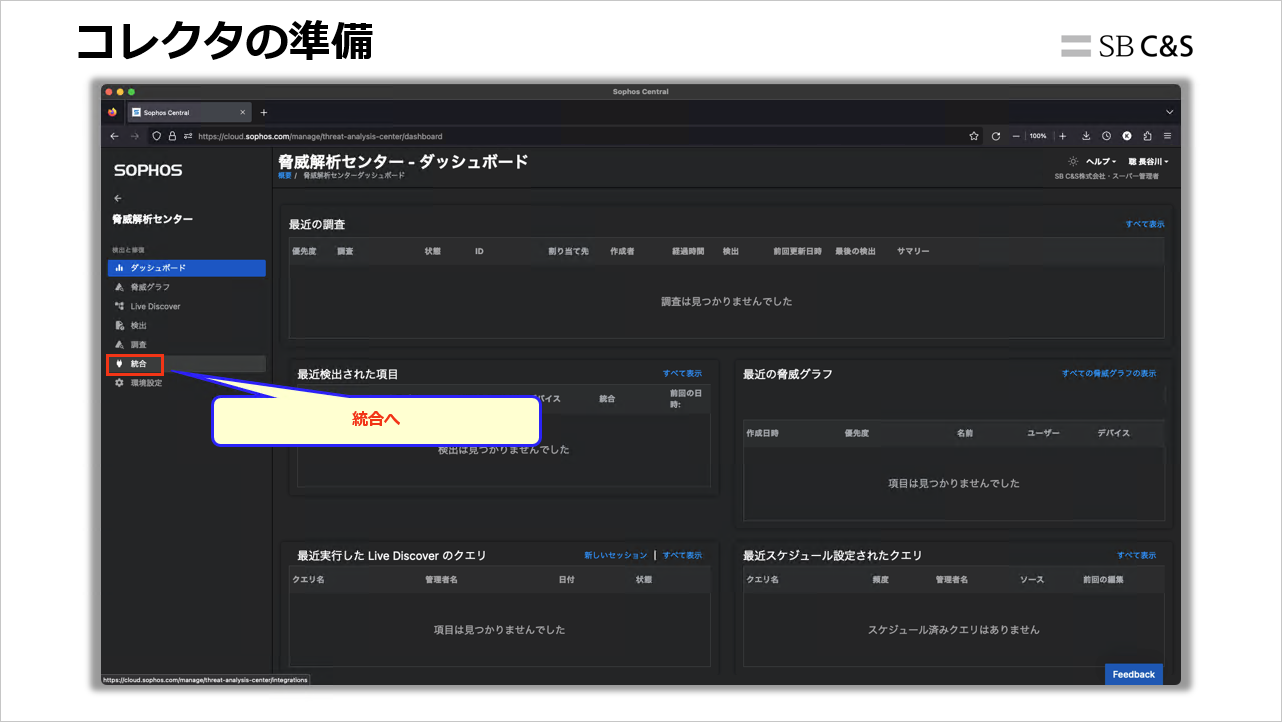Click the 割り当て先 column header
This screenshot has width=1282, height=722.
click(x=568, y=251)
